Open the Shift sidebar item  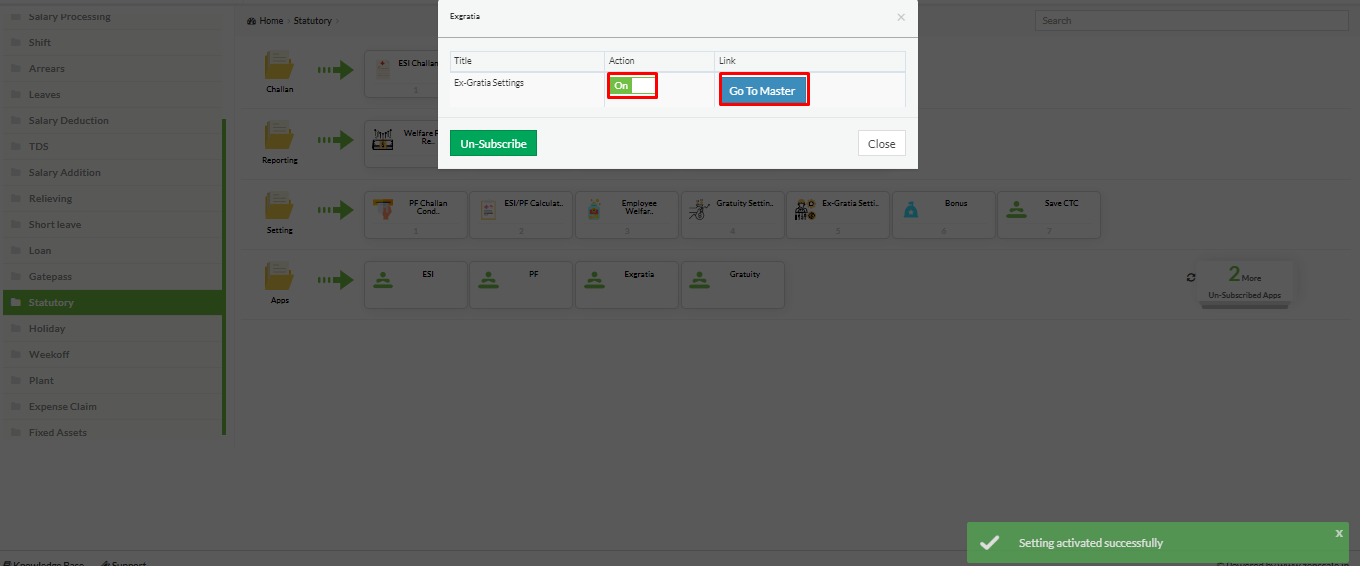[x=112, y=42]
